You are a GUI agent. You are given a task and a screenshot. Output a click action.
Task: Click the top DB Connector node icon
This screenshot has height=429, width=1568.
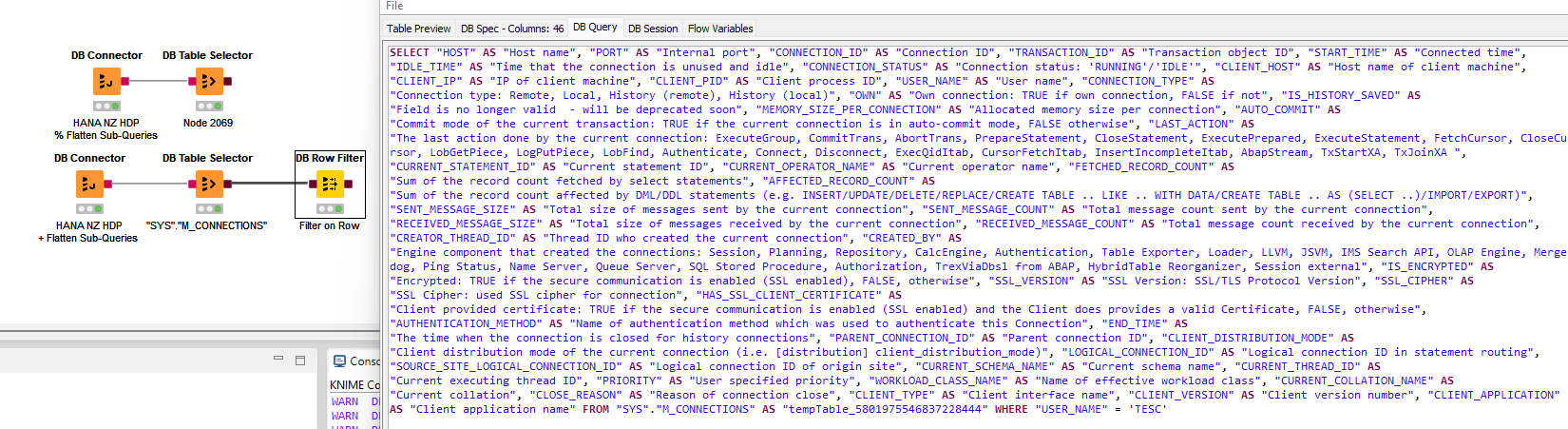pyautogui.click(x=106, y=82)
